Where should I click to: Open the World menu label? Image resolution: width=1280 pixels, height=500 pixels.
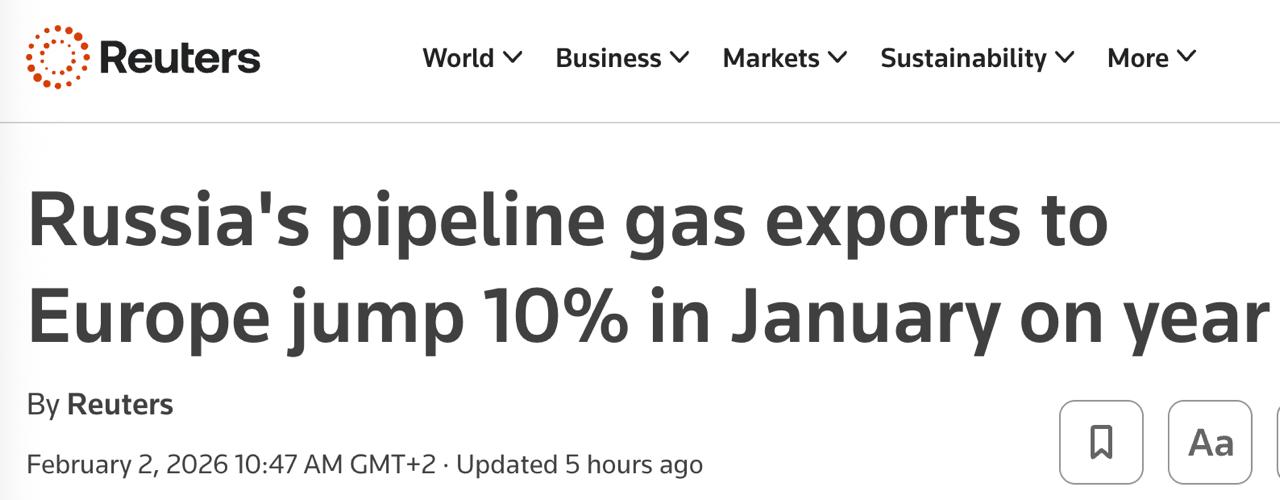point(459,58)
